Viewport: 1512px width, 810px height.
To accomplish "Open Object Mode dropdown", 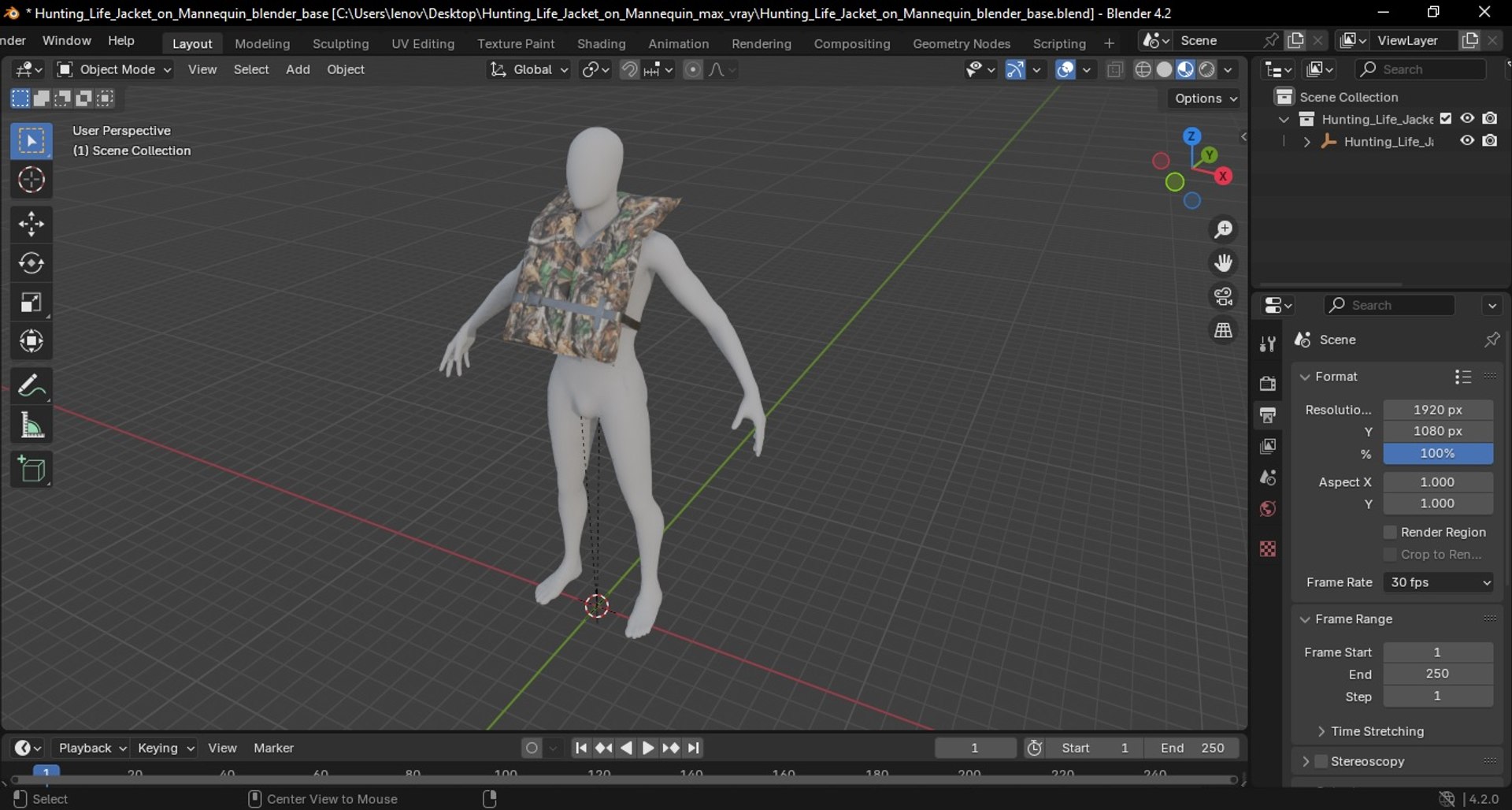I will (114, 69).
